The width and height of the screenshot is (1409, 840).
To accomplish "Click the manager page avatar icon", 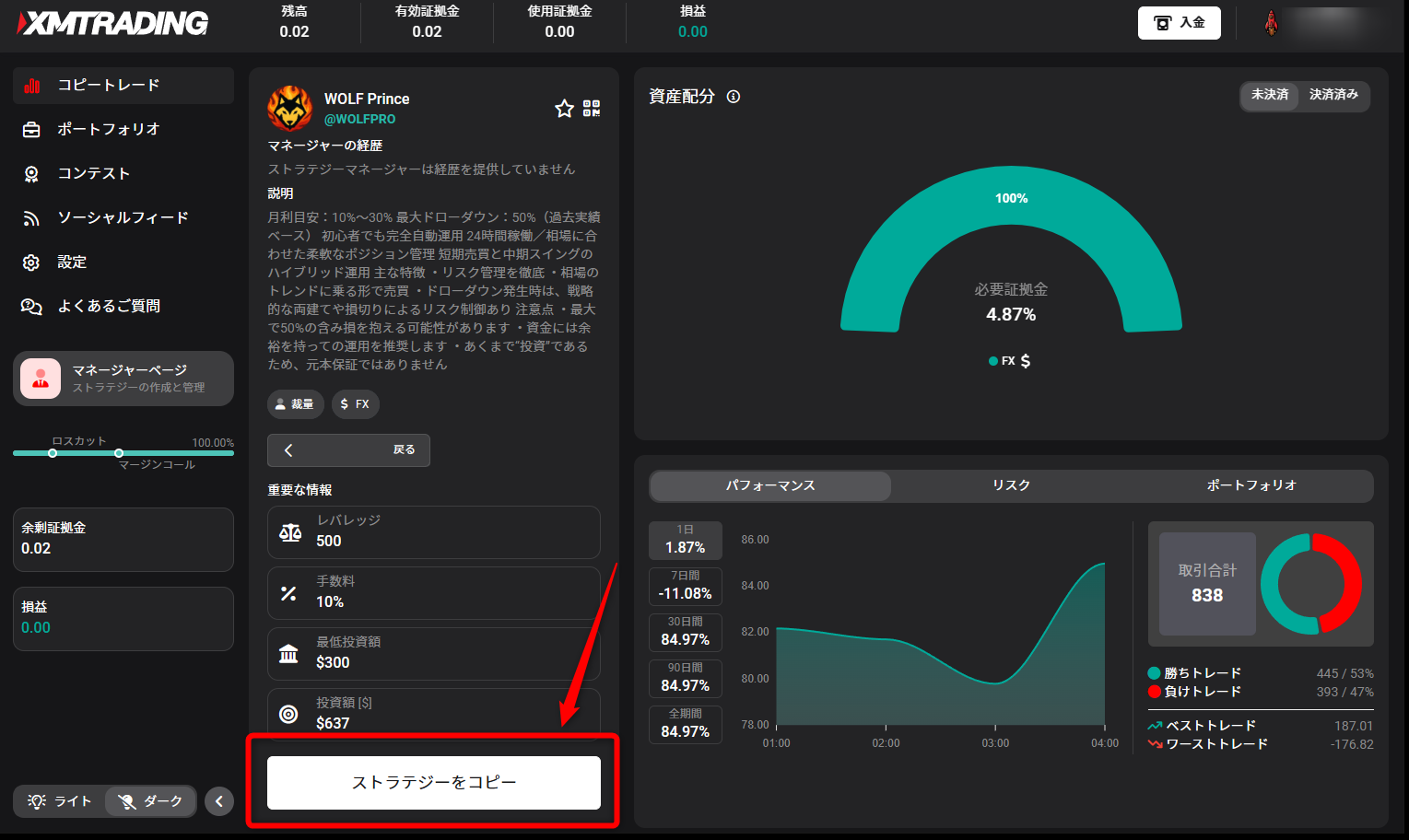I will (41, 379).
